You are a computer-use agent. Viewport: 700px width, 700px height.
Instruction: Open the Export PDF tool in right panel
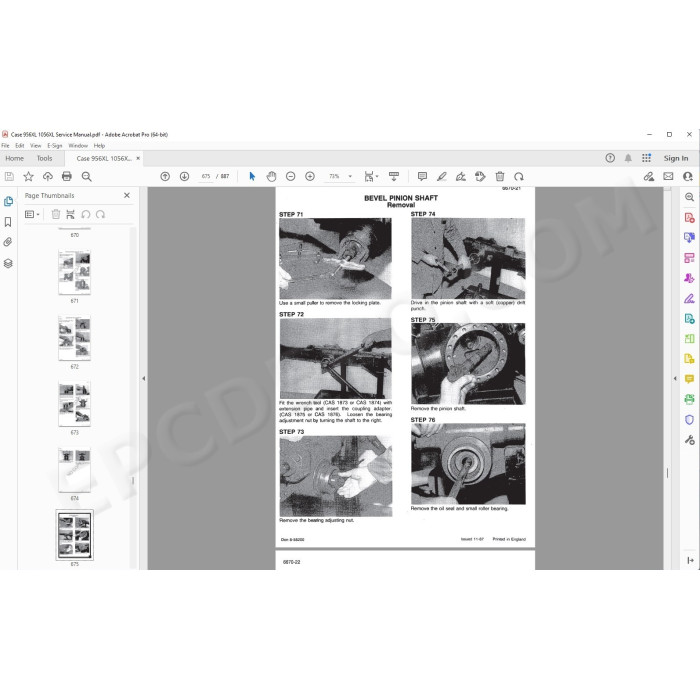689,318
